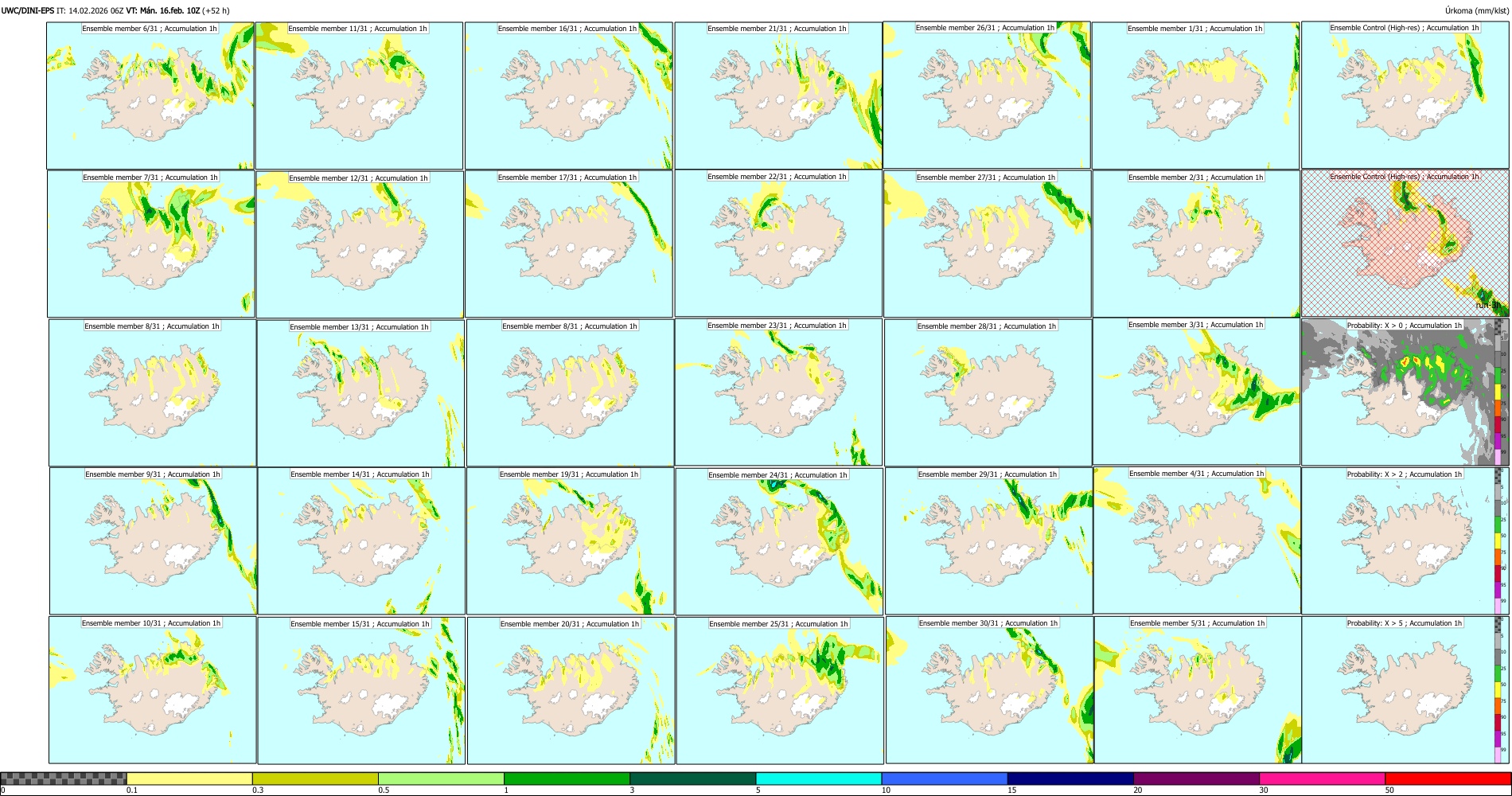Image resolution: width=1512 pixels, height=796 pixels.
Task: Click the Ensemble member 24/31 map panel
Action: (779, 541)
